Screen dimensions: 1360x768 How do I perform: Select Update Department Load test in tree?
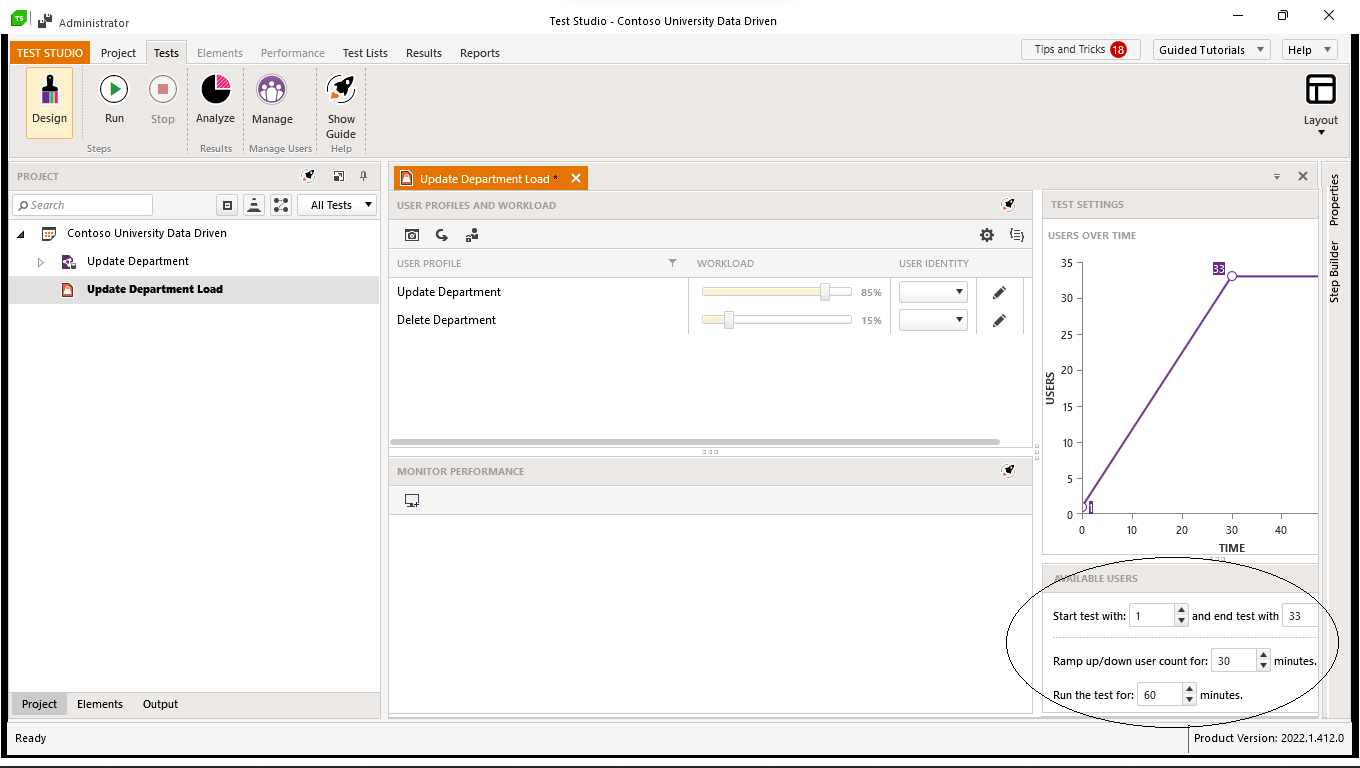tap(155, 289)
